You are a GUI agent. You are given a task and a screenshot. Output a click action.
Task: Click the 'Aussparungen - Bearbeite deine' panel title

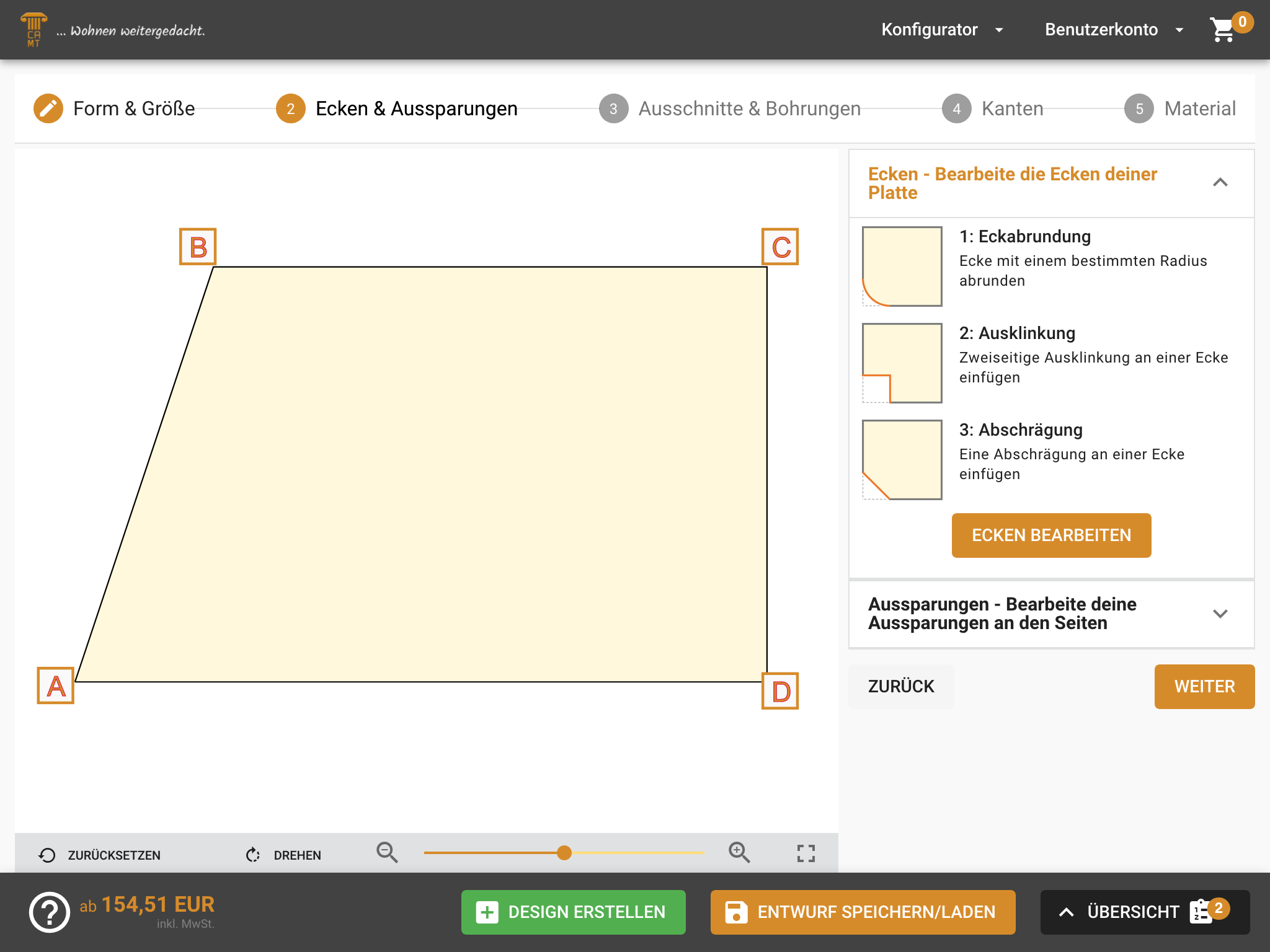1002,614
